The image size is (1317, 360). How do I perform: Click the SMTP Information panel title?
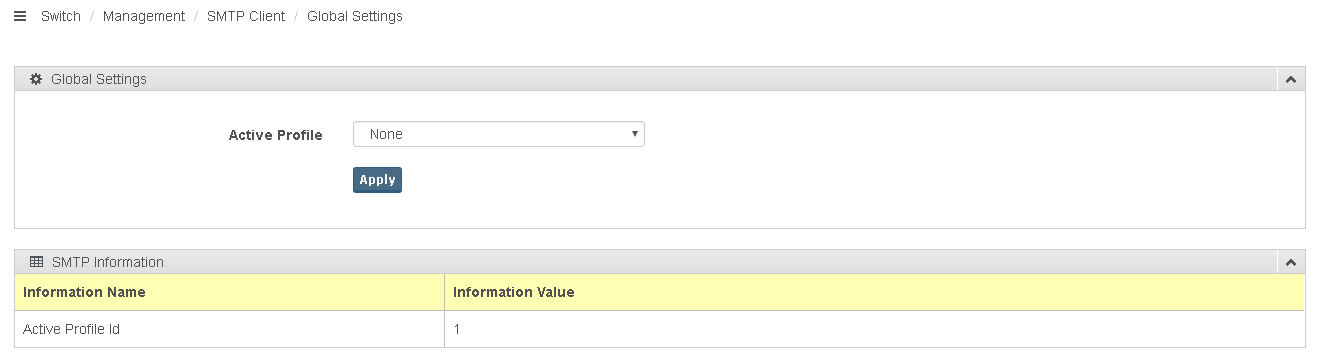tap(107, 262)
